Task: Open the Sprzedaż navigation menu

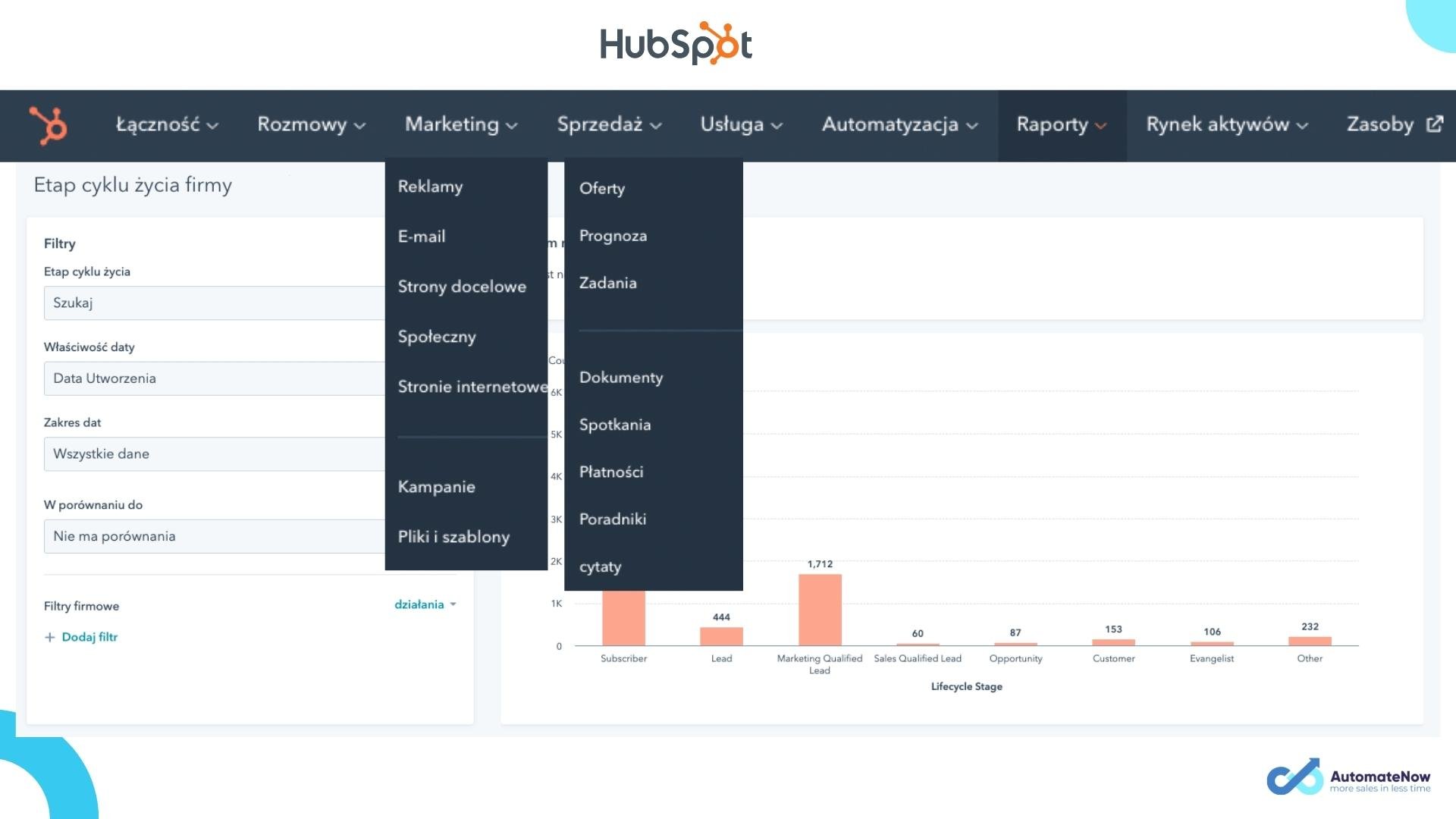Action: click(x=609, y=125)
